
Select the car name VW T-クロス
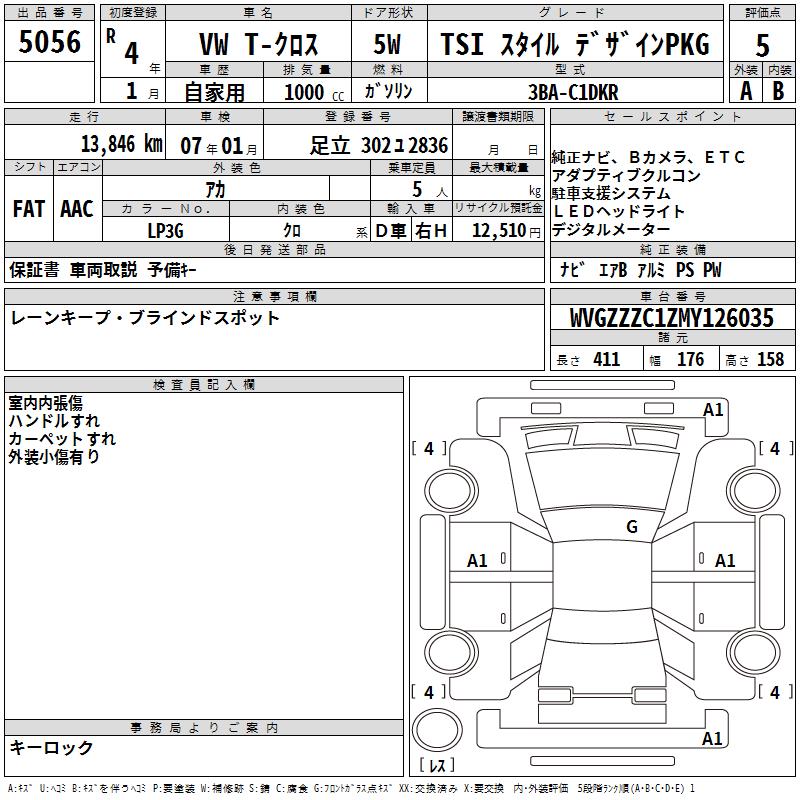click(257, 45)
